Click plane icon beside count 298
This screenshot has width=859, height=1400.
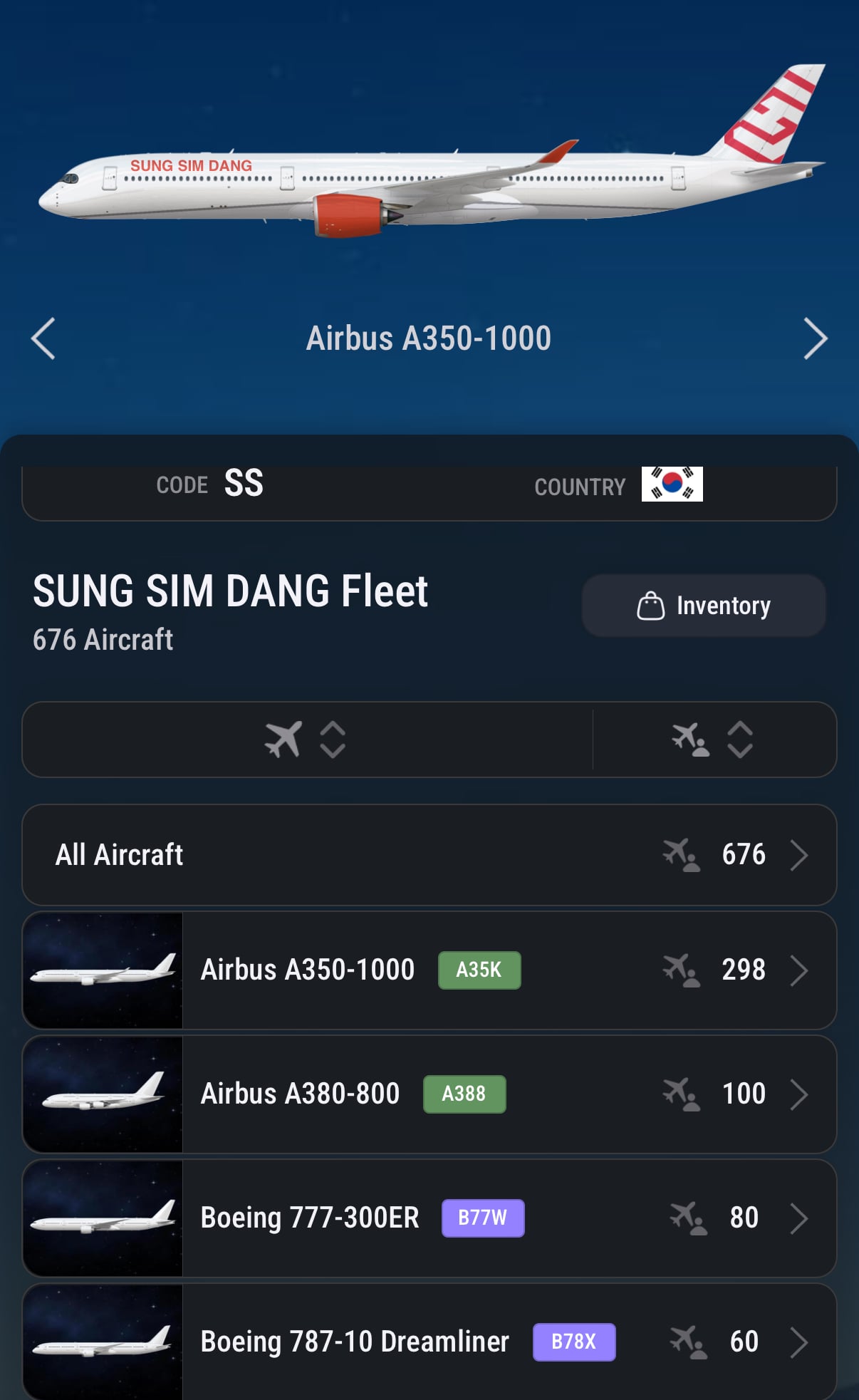(x=682, y=970)
